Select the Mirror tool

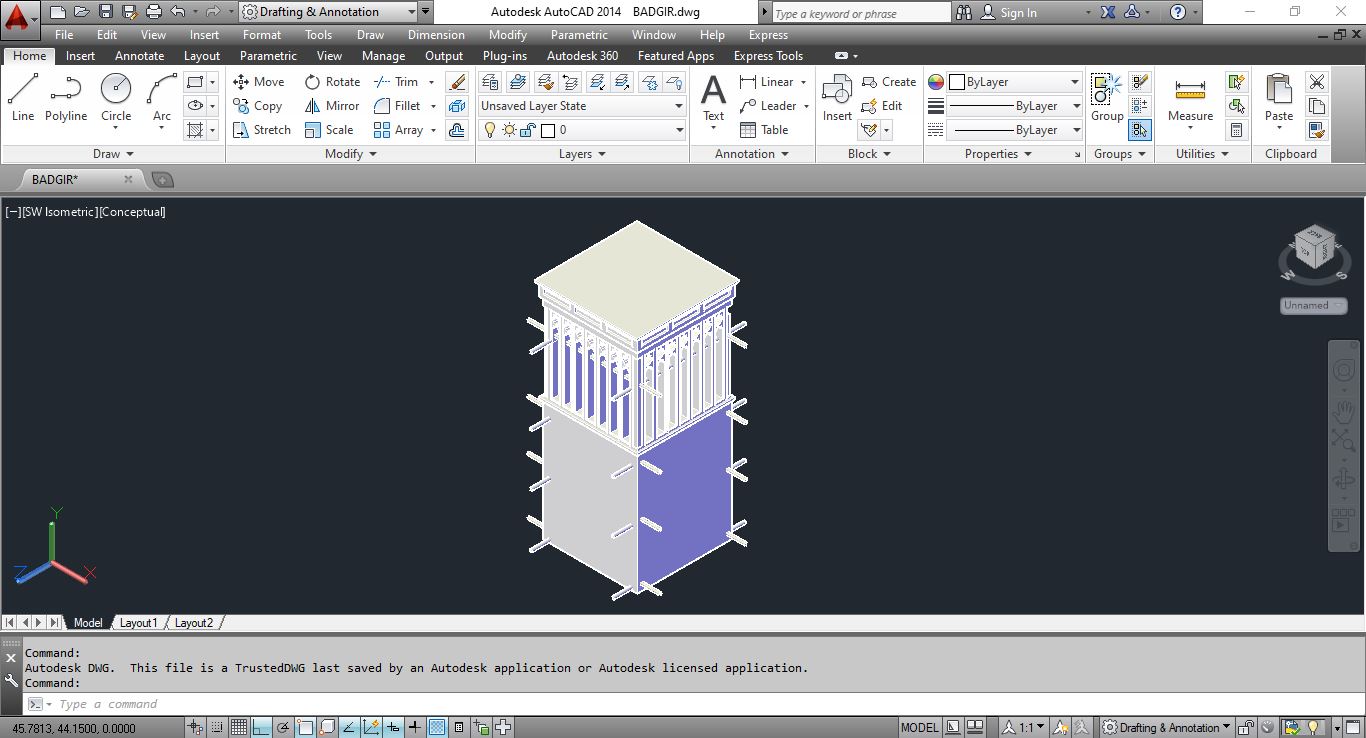332,106
